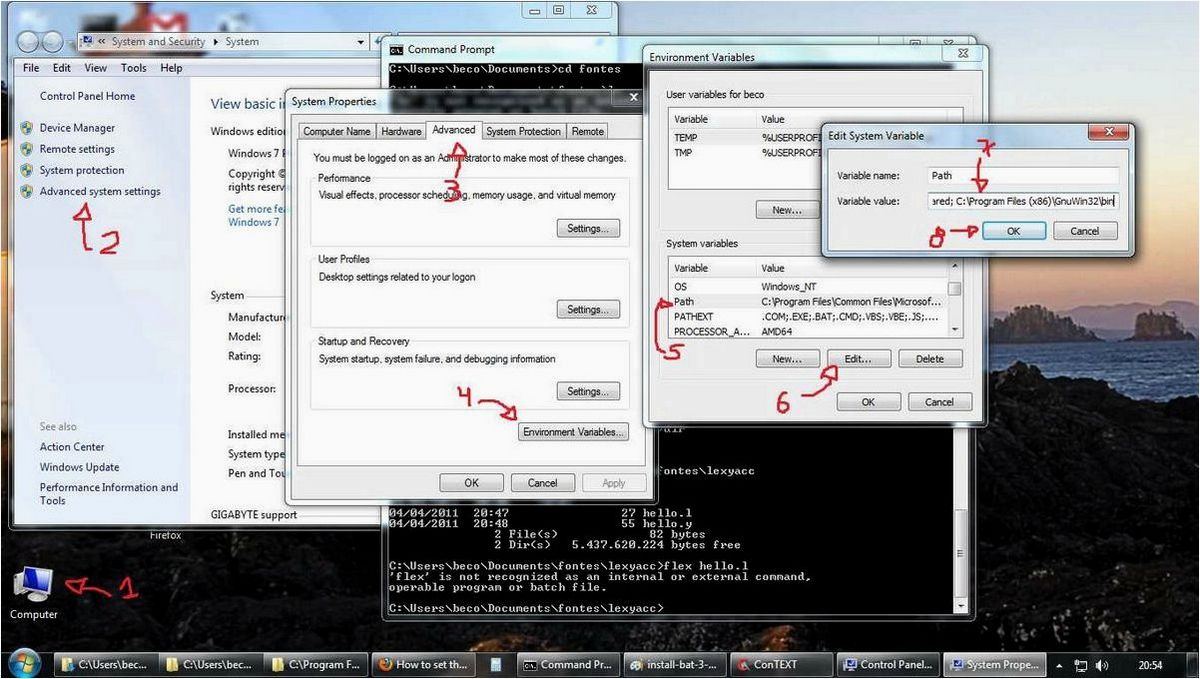
Task: Open the Help menu in Control Panel
Action: (x=172, y=68)
